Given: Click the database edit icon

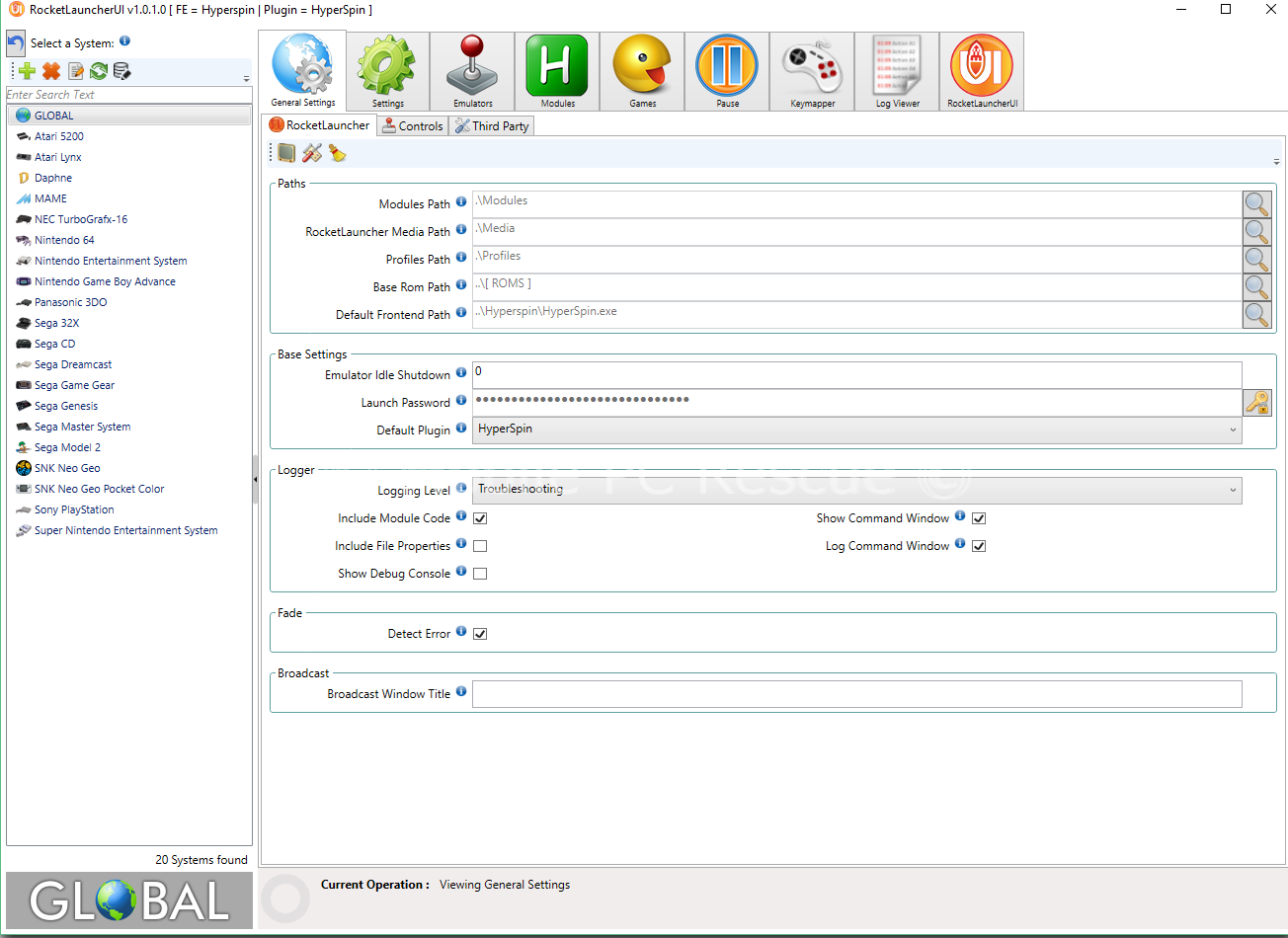Looking at the screenshot, I should pos(121,71).
